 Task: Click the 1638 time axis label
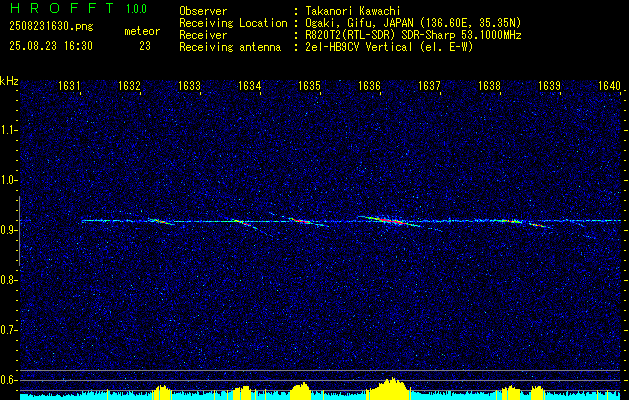pos(489,86)
